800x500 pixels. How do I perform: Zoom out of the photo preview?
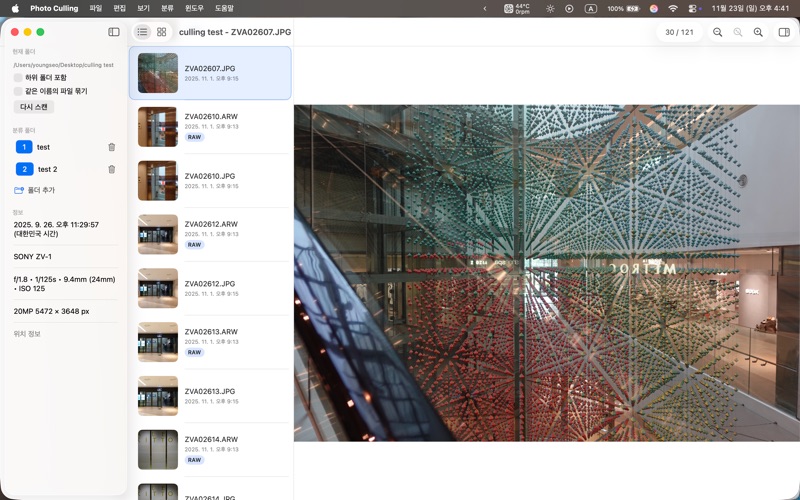(717, 32)
